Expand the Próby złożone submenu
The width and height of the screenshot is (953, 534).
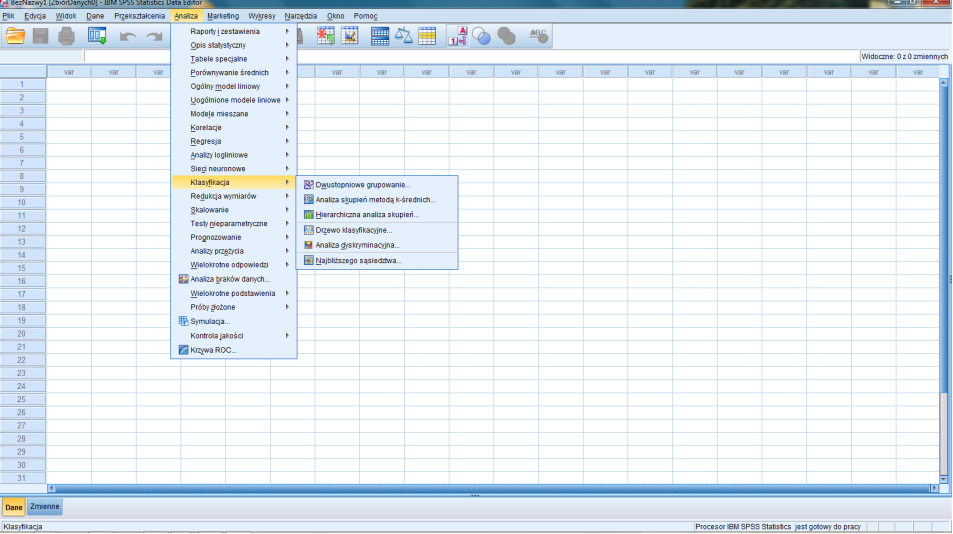(234, 307)
